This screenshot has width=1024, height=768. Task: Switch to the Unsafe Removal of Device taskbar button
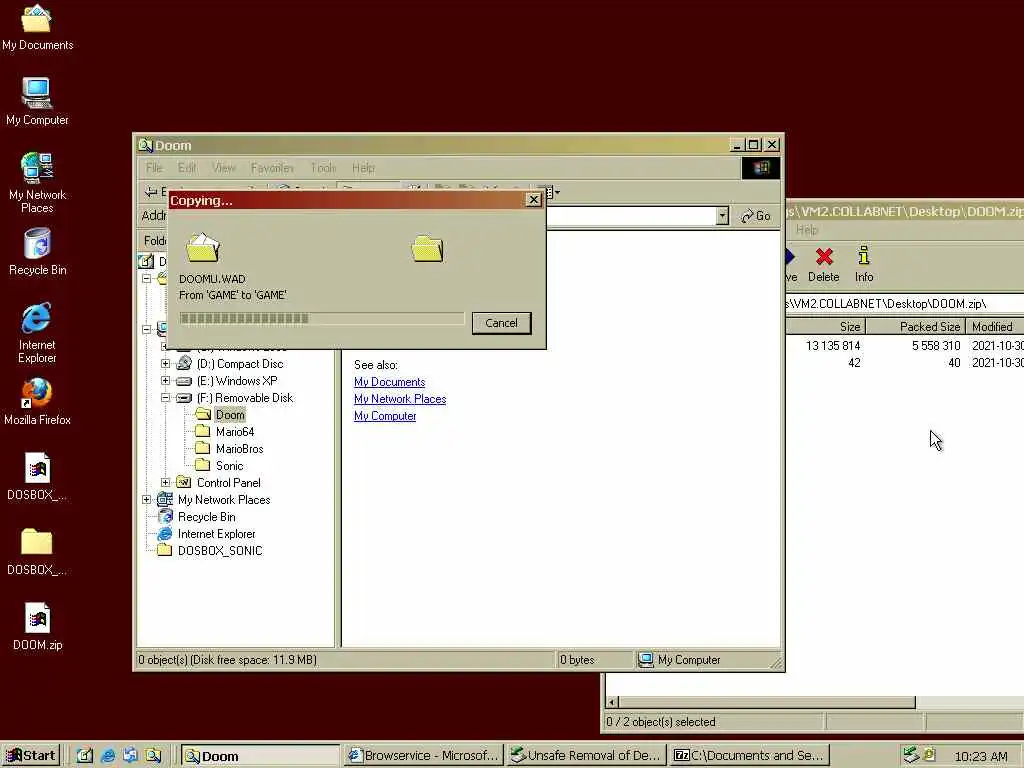(586, 756)
